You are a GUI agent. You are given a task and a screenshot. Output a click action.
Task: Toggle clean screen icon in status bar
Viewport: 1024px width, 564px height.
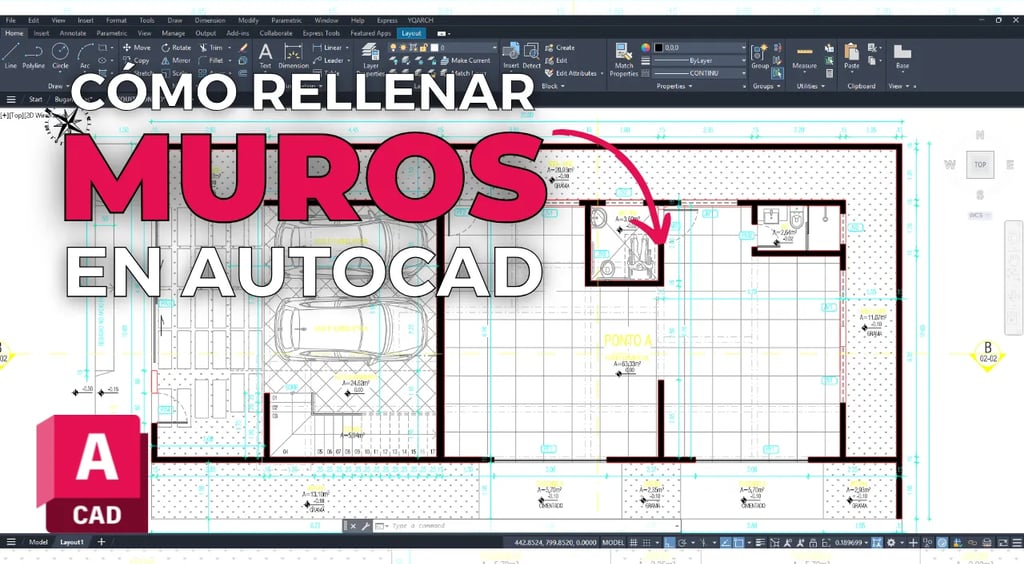[x=1003, y=542]
